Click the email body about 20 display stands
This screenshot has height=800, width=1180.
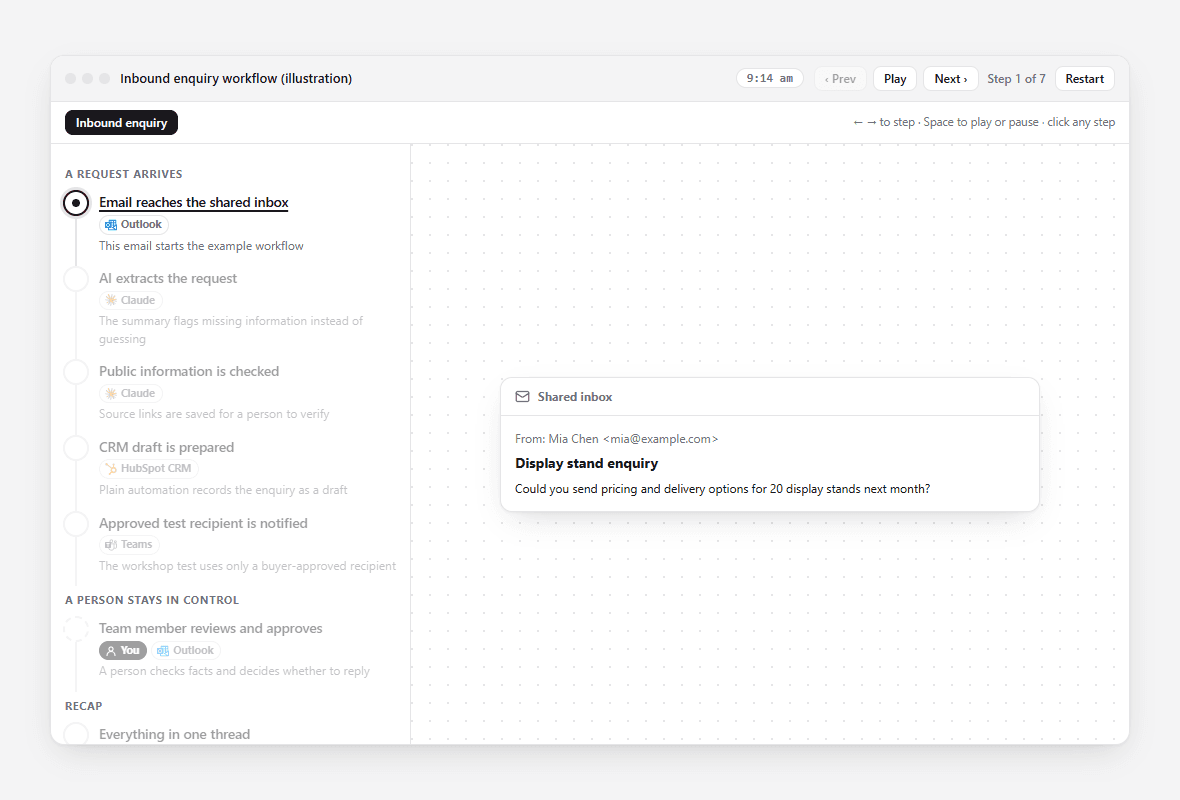[x=722, y=489]
